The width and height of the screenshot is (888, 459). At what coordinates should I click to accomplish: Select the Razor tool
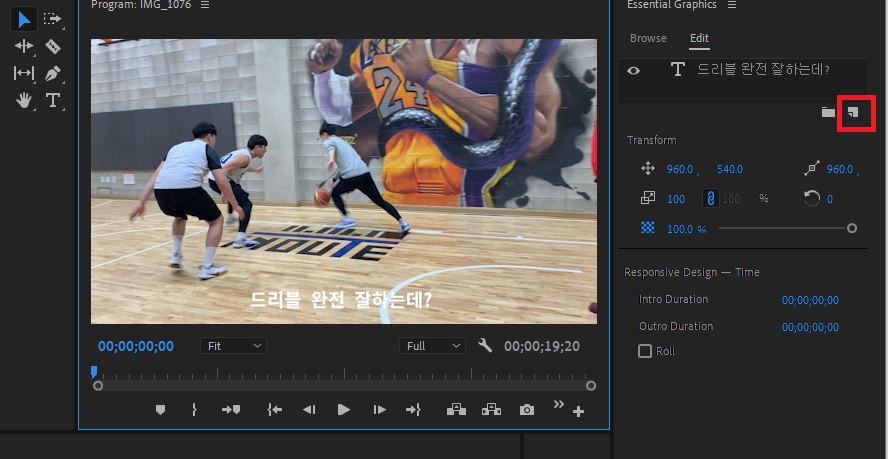[x=53, y=46]
